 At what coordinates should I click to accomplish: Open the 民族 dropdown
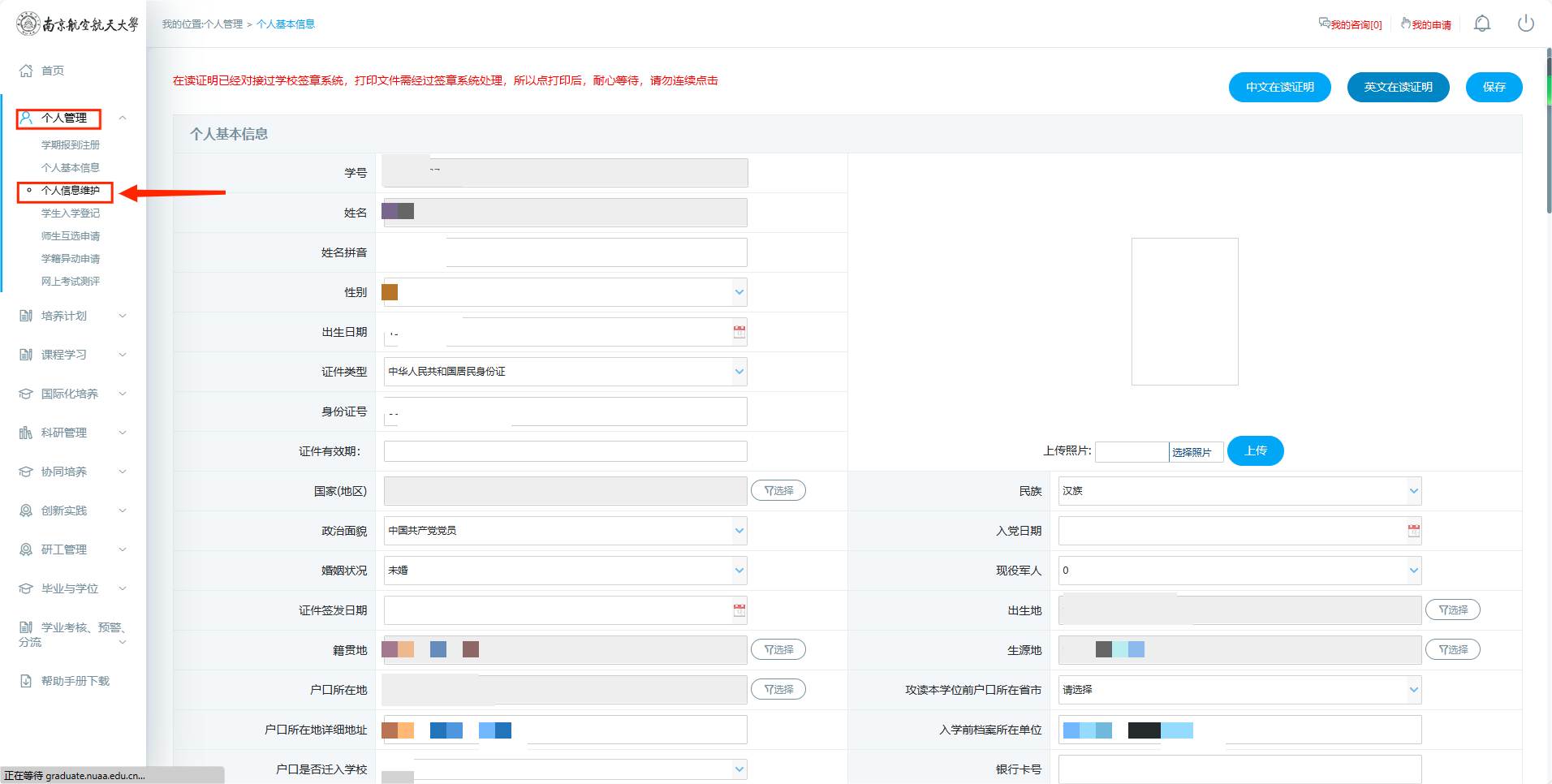[x=1413, y=491]
